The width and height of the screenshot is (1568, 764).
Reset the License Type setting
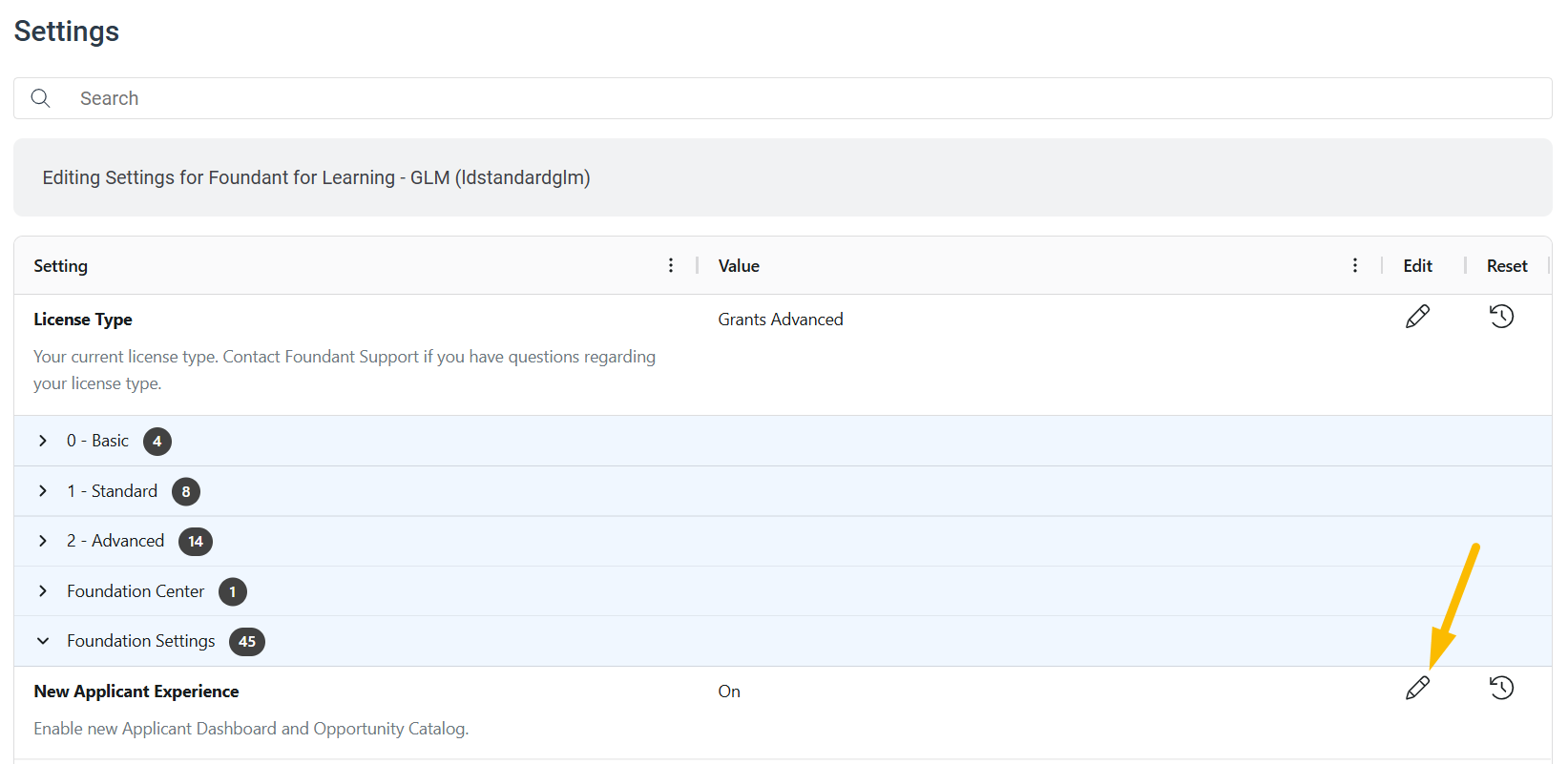coord(1502,317)
